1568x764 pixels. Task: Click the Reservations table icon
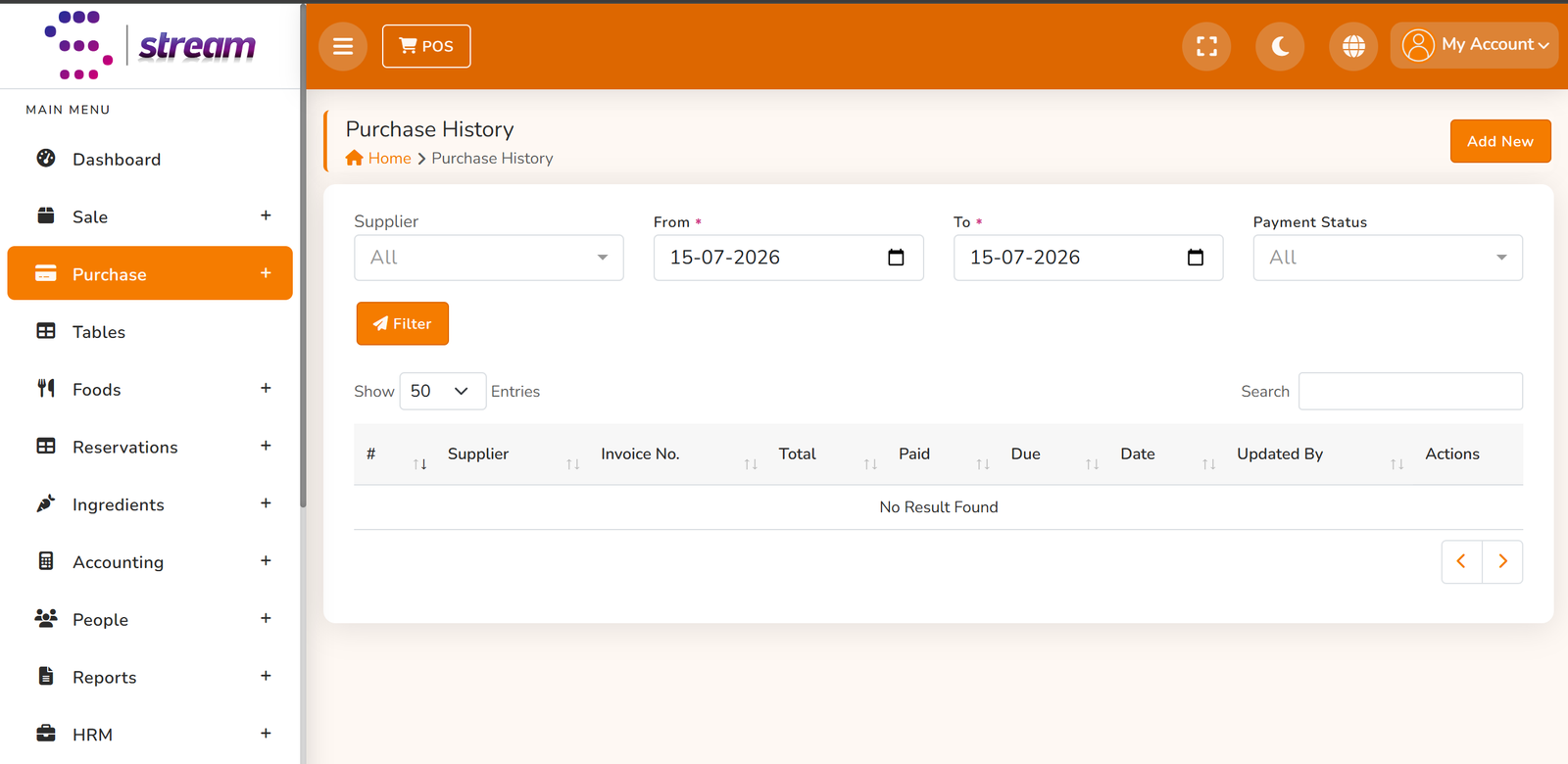click(x=46, y=446)
